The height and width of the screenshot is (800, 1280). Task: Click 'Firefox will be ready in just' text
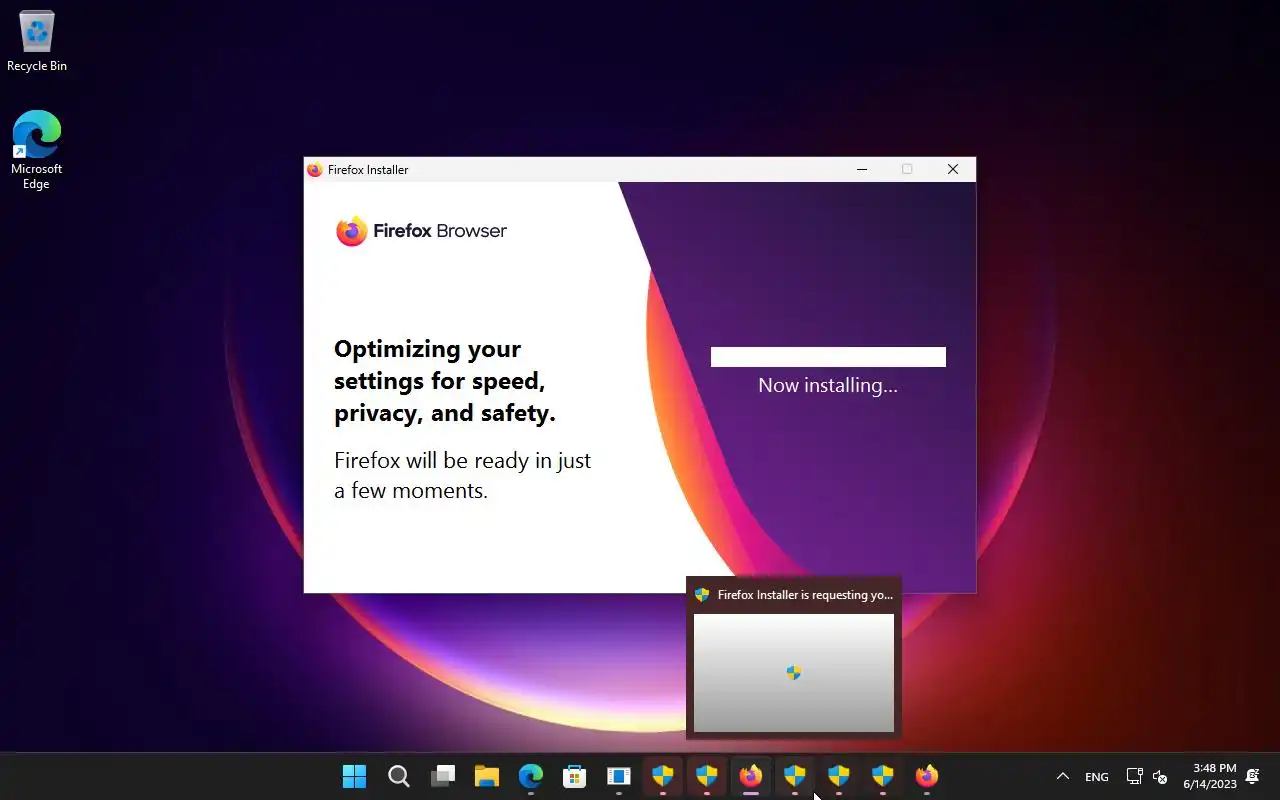462,461
